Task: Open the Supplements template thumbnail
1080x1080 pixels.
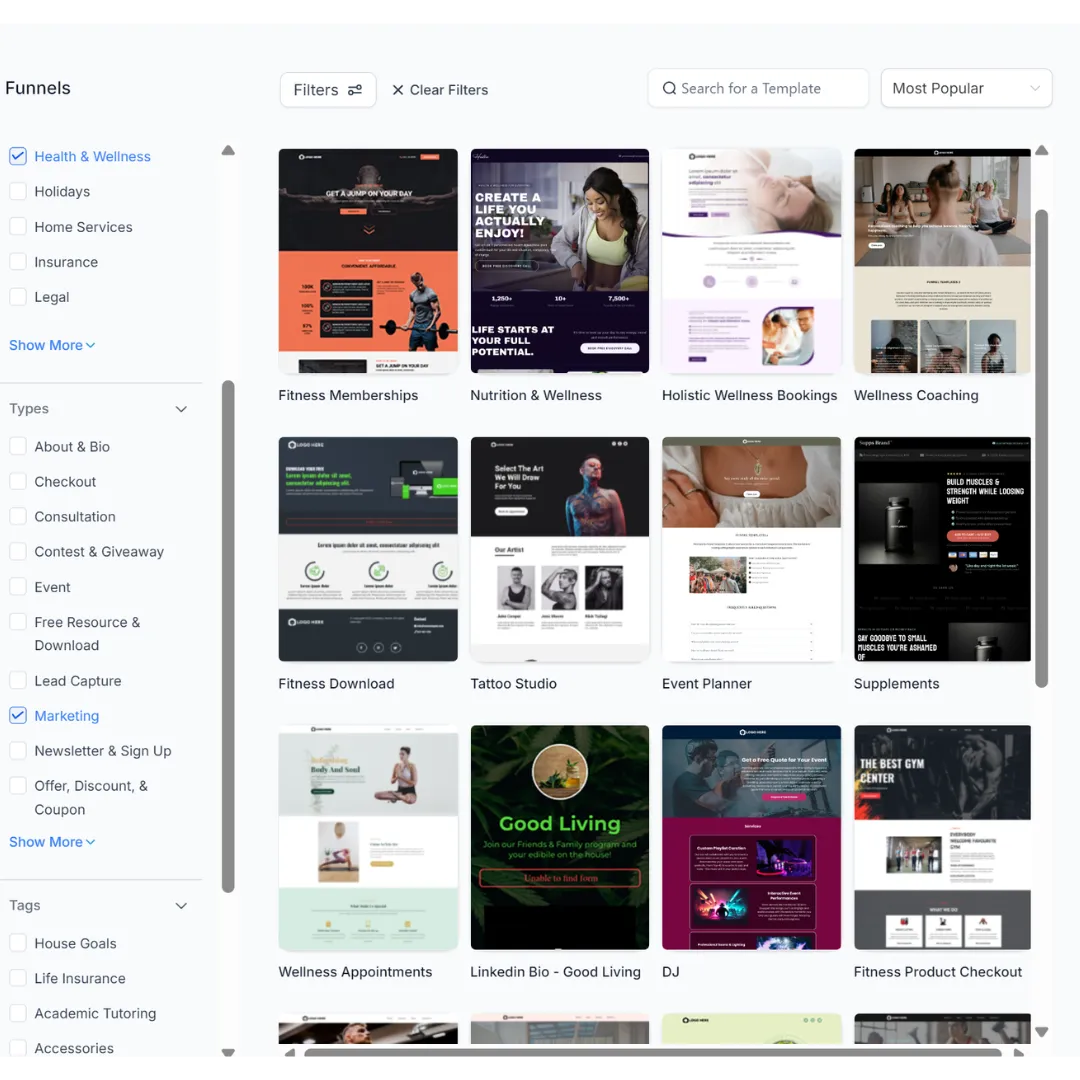Action: click(942, 549)
